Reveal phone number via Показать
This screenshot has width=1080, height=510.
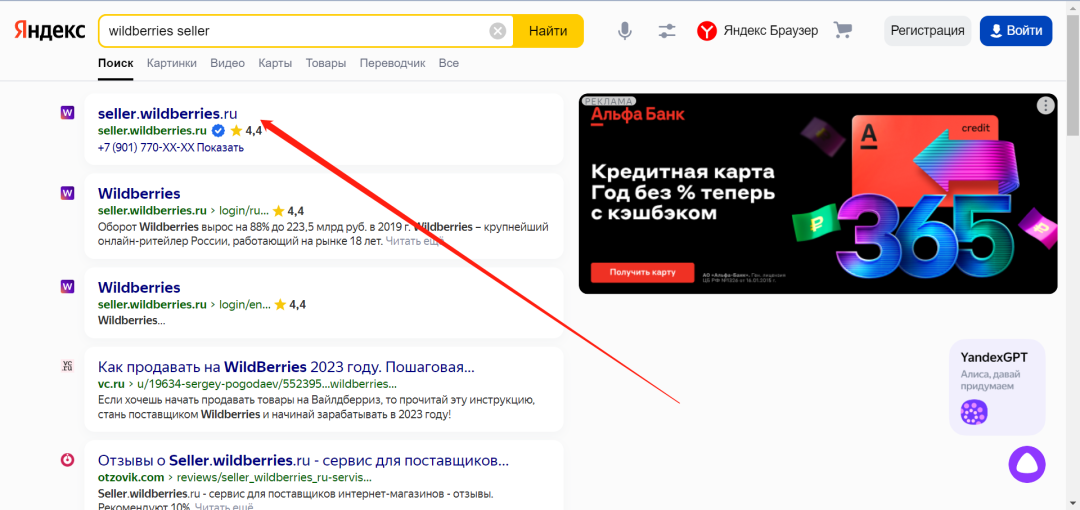[220, 147]
